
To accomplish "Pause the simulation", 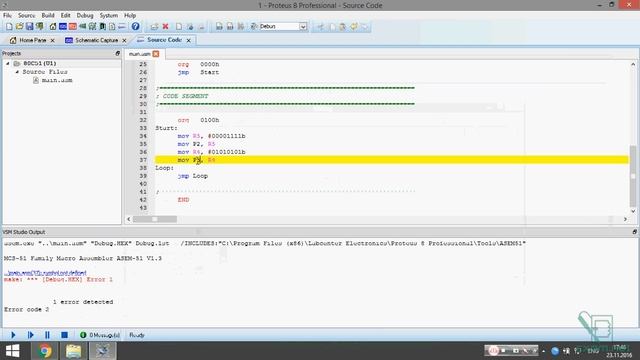I will (x=47, y=335).
